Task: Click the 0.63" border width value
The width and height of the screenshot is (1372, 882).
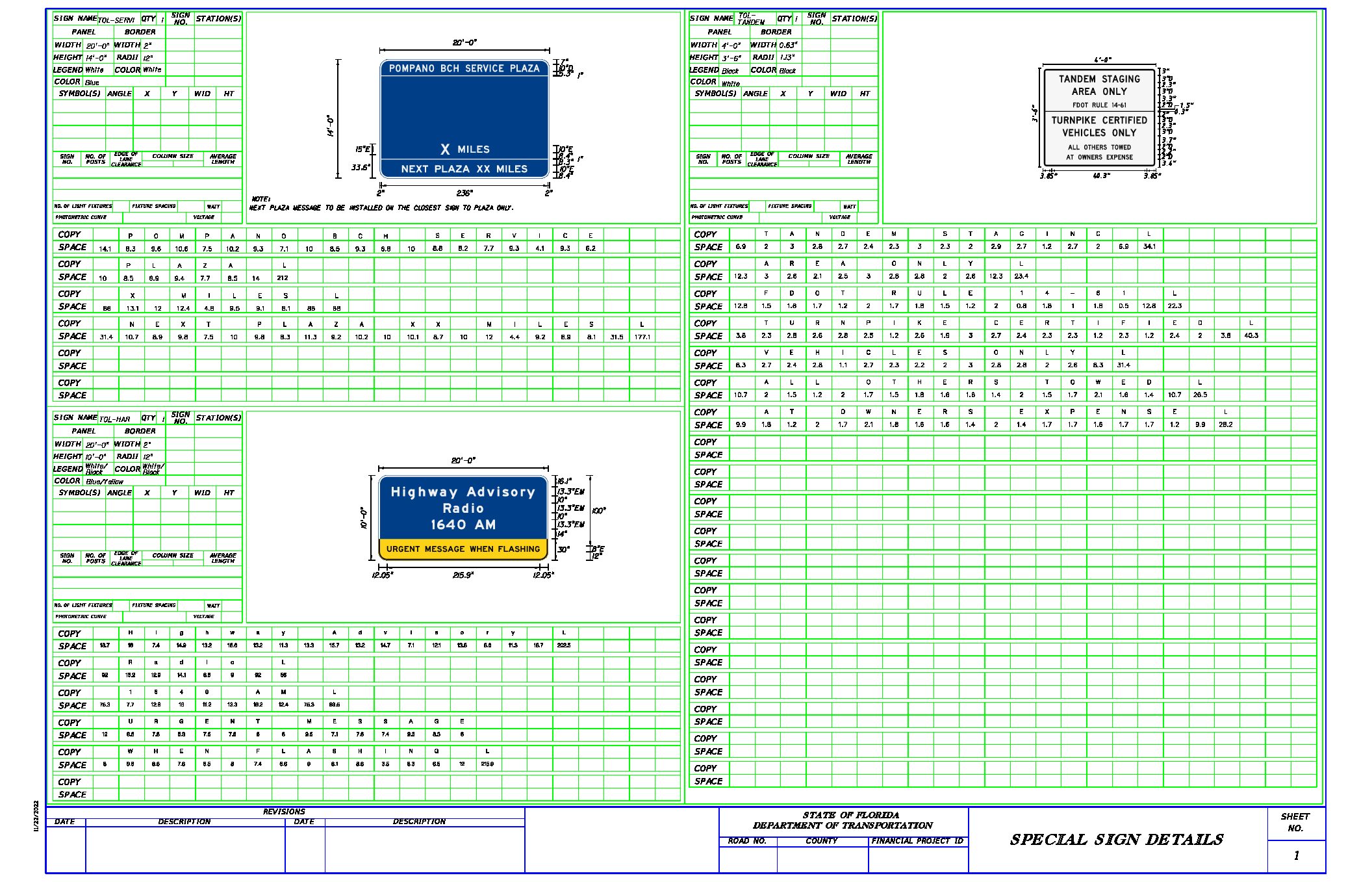Action: (788, 45)
